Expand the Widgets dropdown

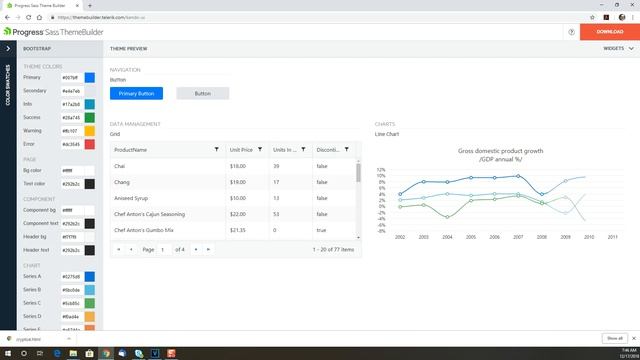click(x=618, y=49)
